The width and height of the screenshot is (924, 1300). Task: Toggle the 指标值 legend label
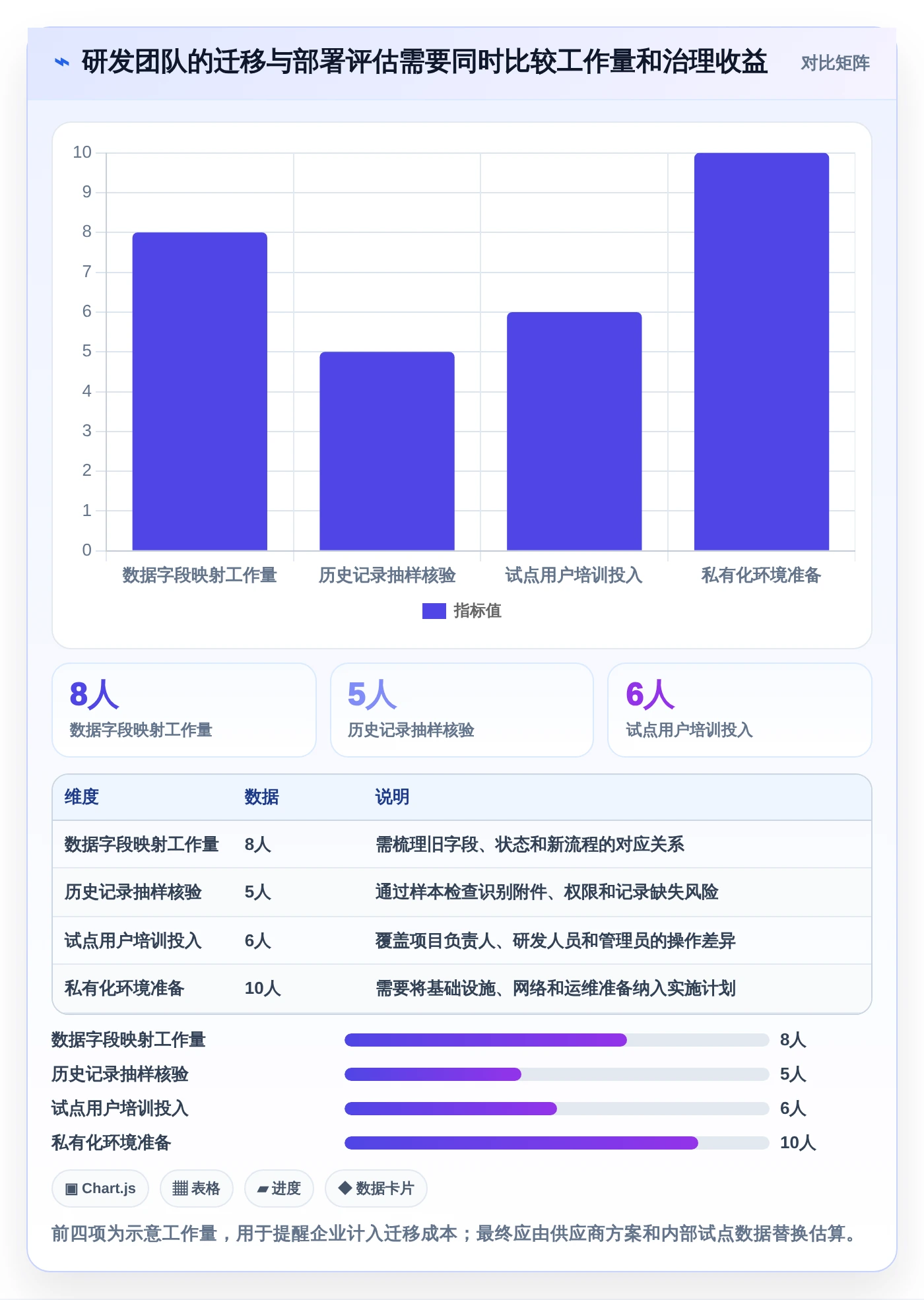(477, 611)
